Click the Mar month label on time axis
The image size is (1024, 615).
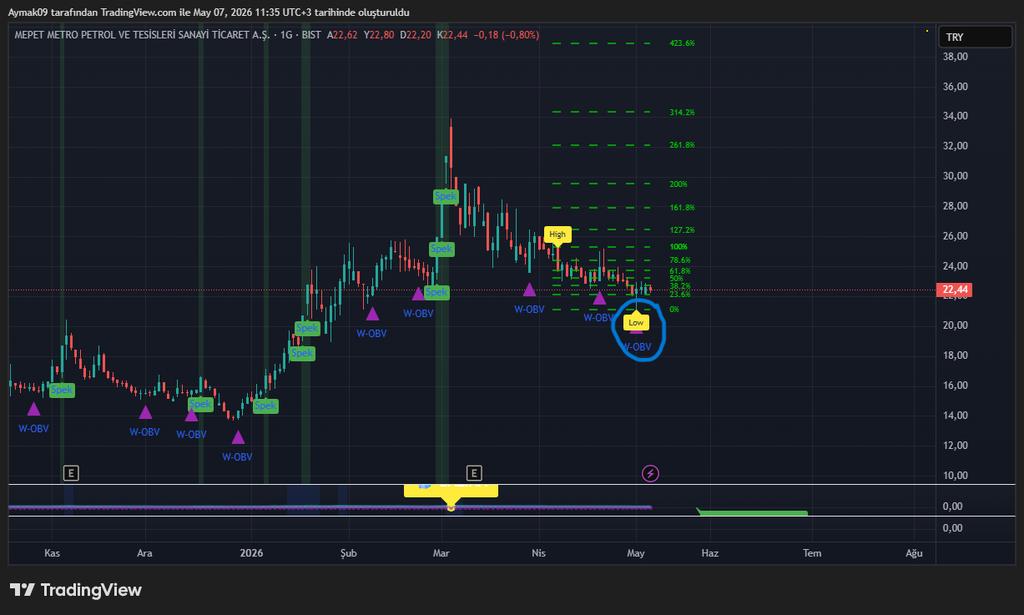point(441,553)
